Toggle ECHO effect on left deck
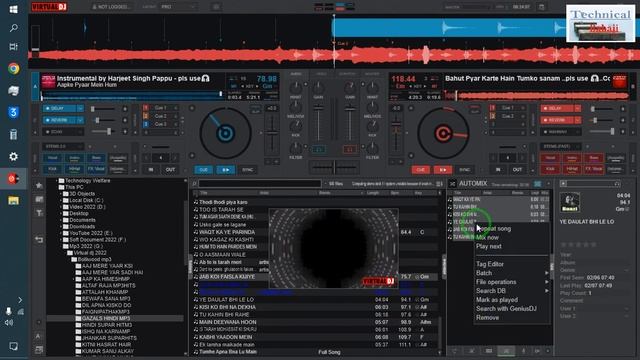Image resolution: width=640 pixels, height=360 pixels. [60, 132]
